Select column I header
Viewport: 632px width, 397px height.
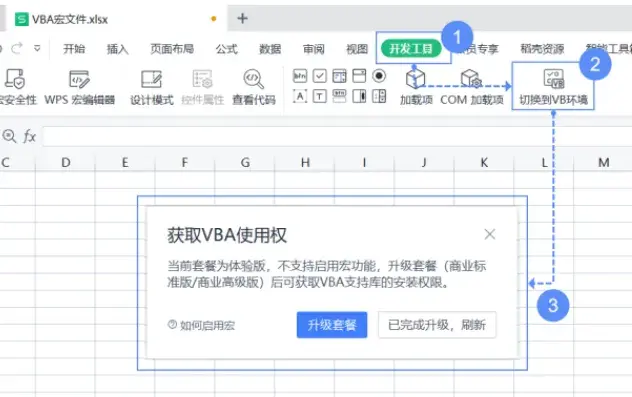click(364, 162)
